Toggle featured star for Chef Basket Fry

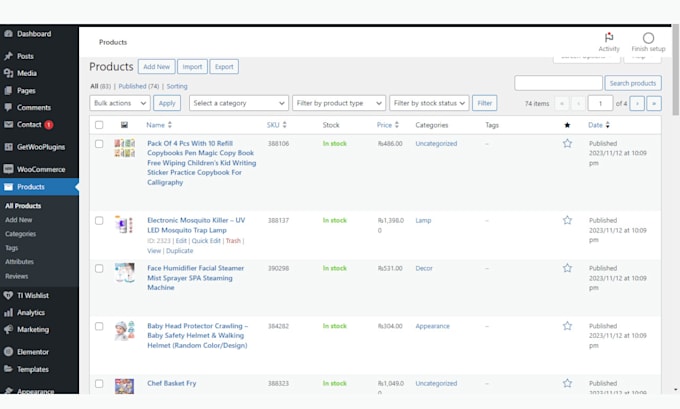click(x=567, y=383)
